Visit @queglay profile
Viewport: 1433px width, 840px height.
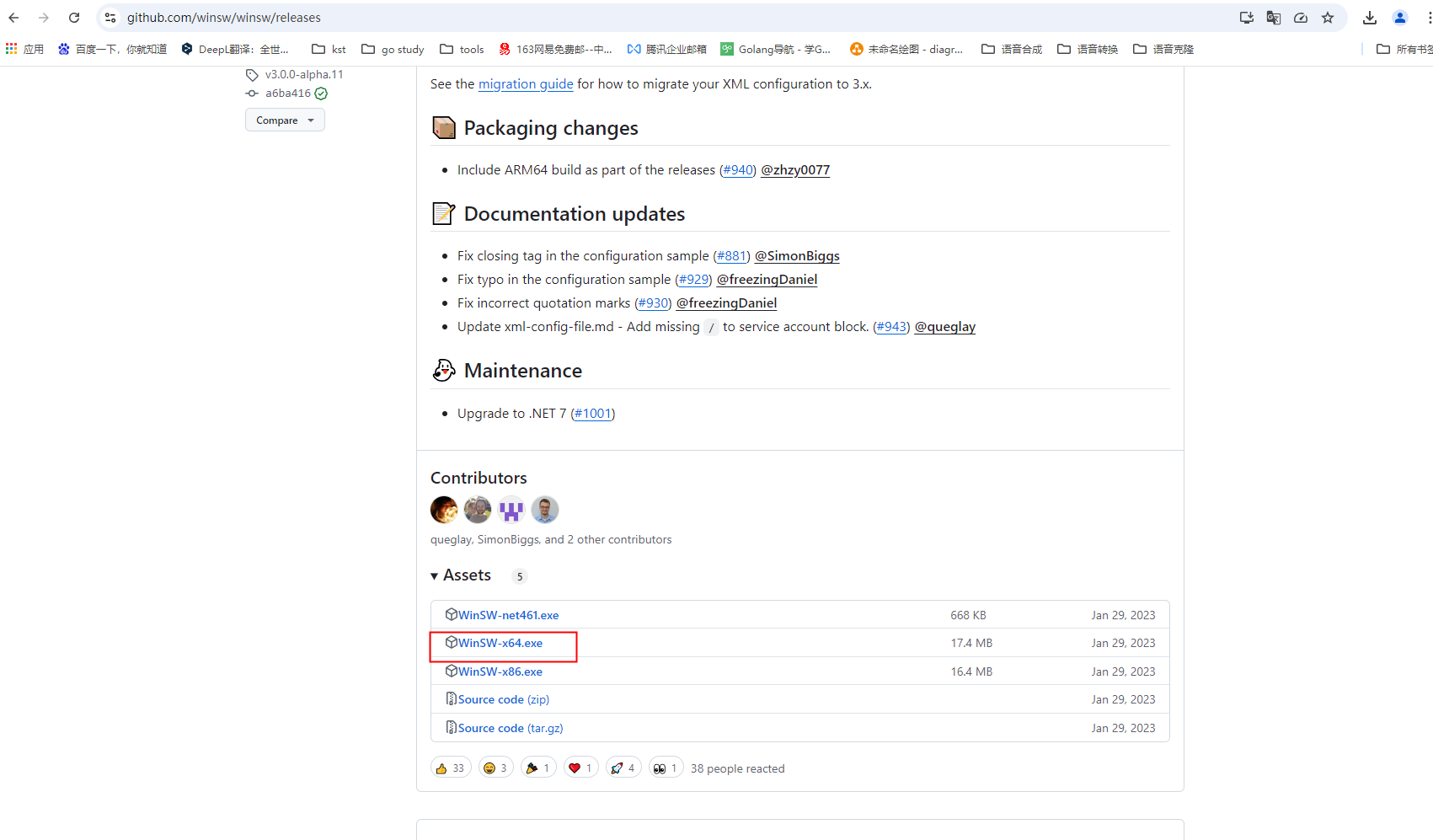(945, 327)
